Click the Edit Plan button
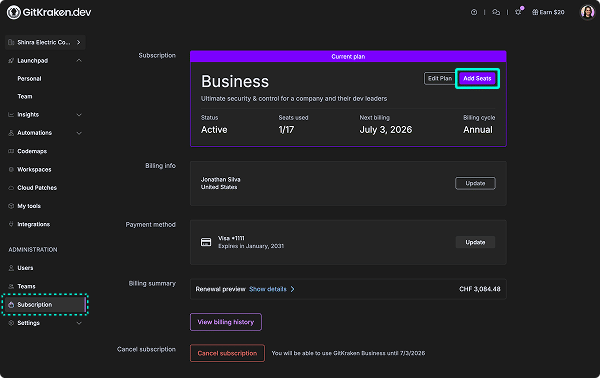Screen dimensions: 600x378 coord(440,78)
